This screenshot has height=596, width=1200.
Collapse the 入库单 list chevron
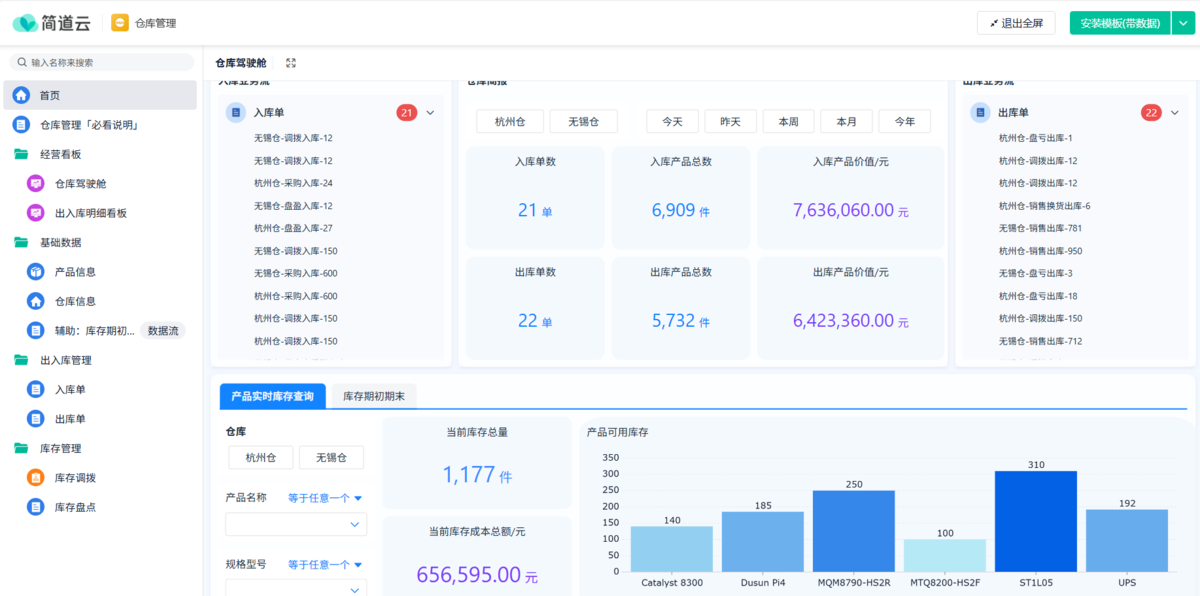point(430,113)
